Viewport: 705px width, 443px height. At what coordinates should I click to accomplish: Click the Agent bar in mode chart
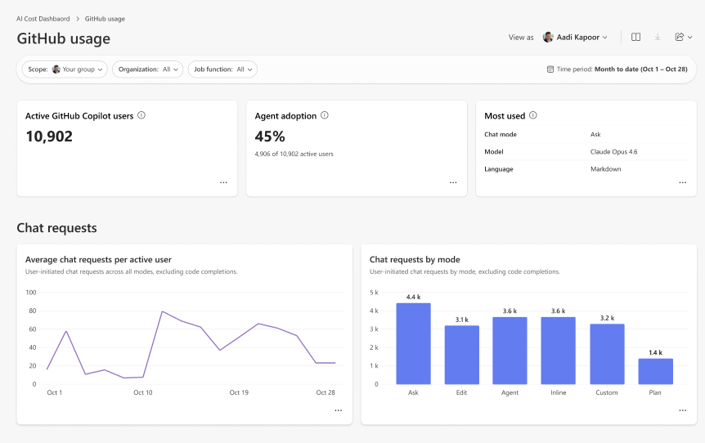click(x=510, y=351)
